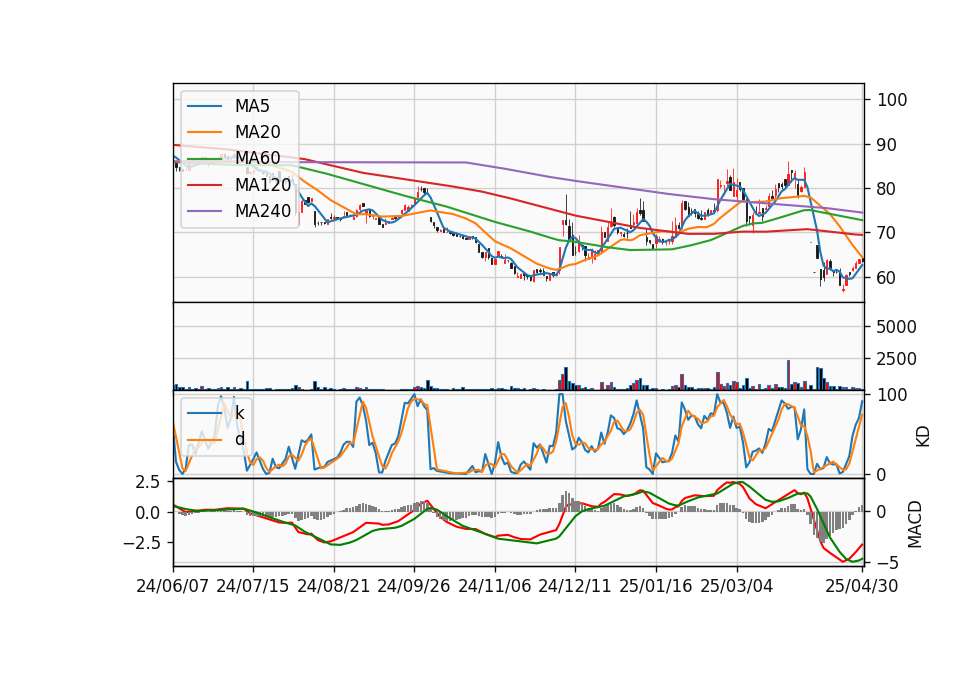Click the 100 price axis label
Image resolution: width=960 pixels, height=690 pixels.
coord(892,100)
